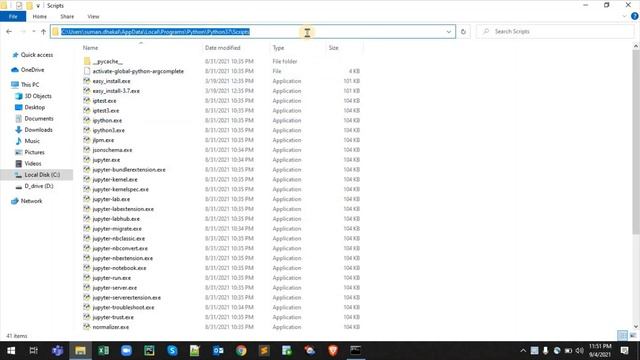640x360 pixels.
Task: Select D_drive (D:) drive
Action: pos(34,186)
